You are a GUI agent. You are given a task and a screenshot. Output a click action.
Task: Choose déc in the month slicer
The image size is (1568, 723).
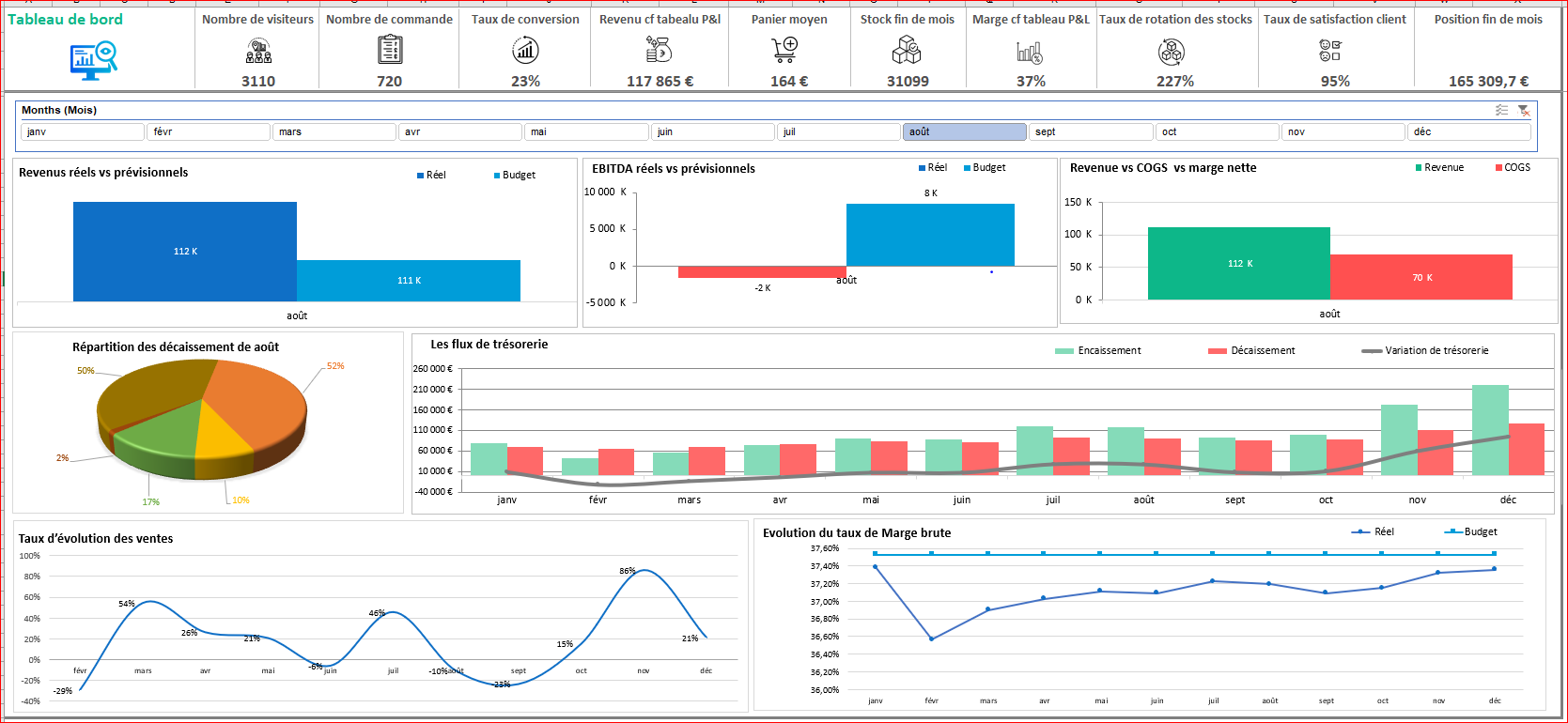pos(1470,132)
